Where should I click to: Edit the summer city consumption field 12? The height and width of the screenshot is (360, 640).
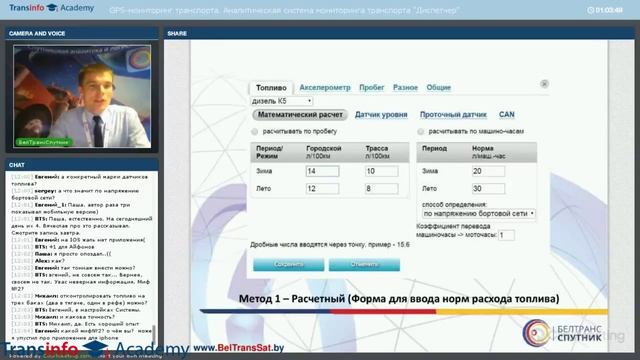pos(322,189)
